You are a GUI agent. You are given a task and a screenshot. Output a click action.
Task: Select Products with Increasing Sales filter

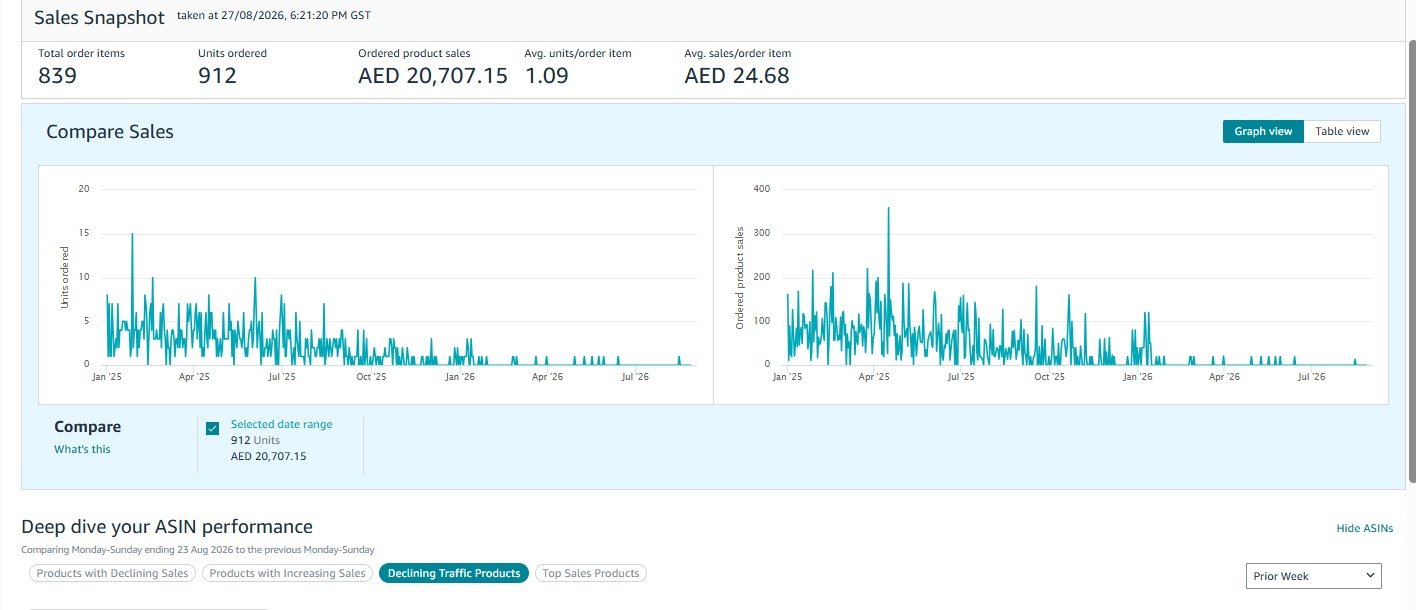pos(288,573)
